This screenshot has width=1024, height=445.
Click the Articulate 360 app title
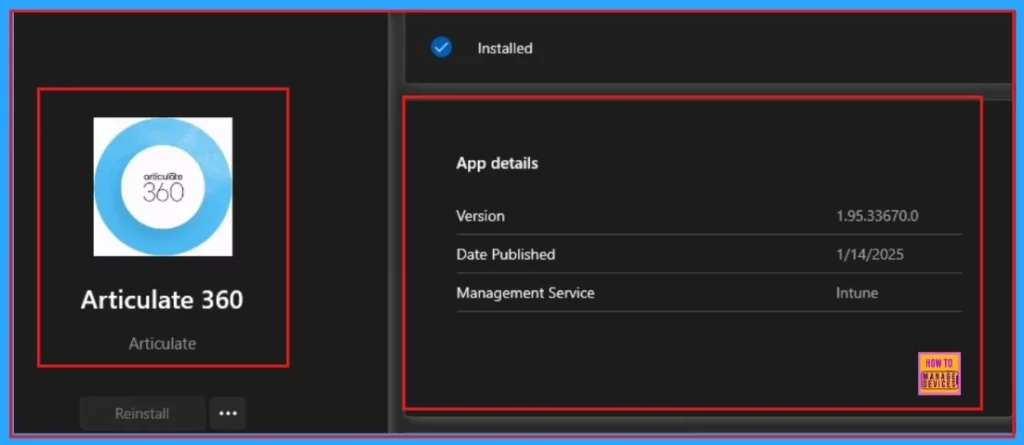(162, 300)
